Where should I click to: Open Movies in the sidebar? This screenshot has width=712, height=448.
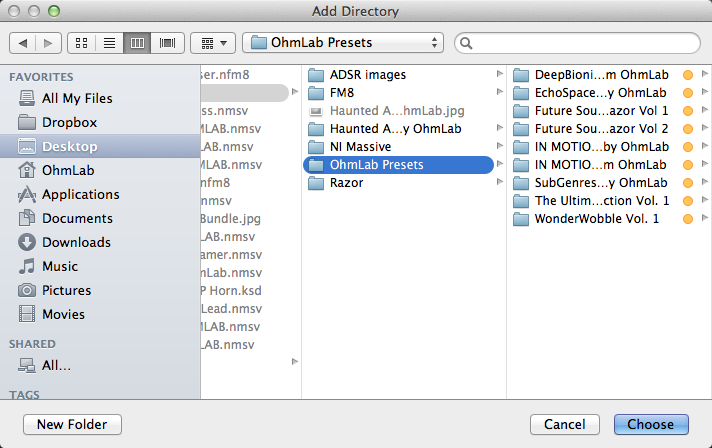click(x=100, y=314)
